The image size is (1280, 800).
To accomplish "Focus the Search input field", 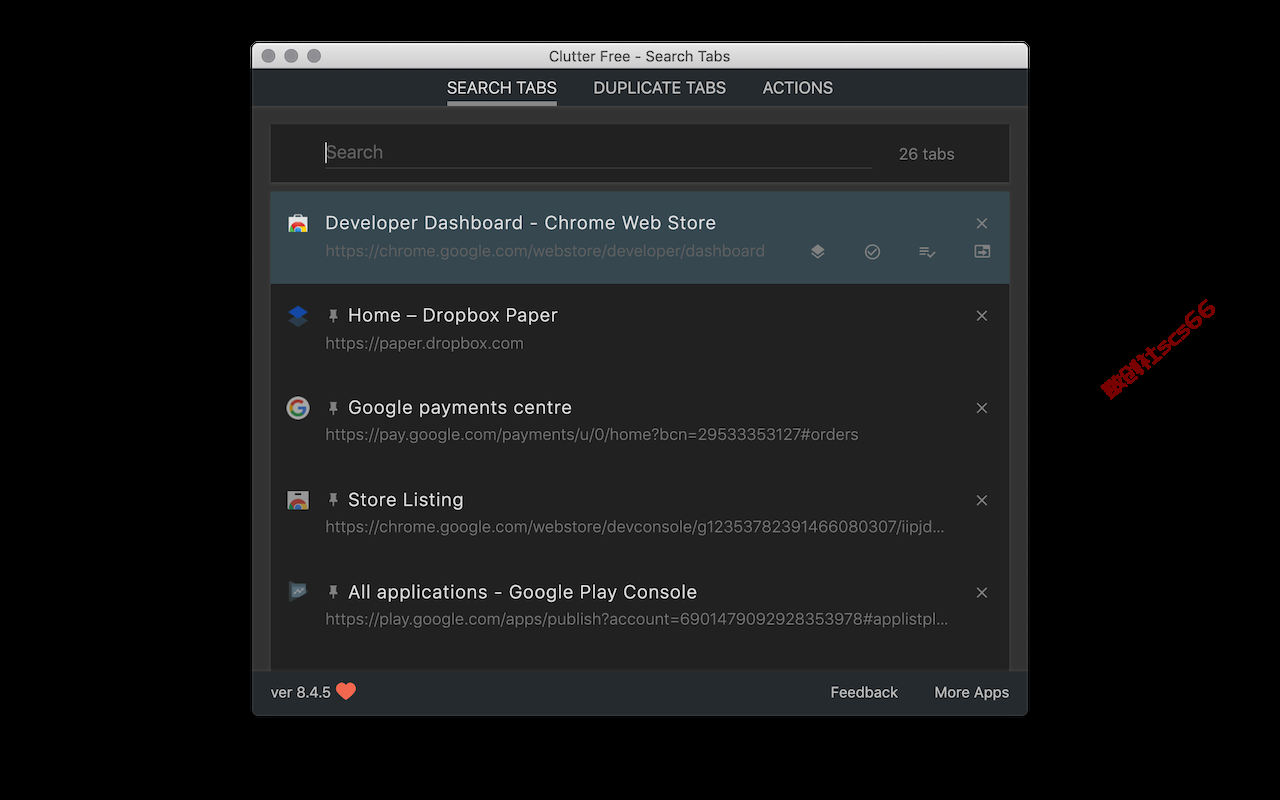I will pos(598,153).
